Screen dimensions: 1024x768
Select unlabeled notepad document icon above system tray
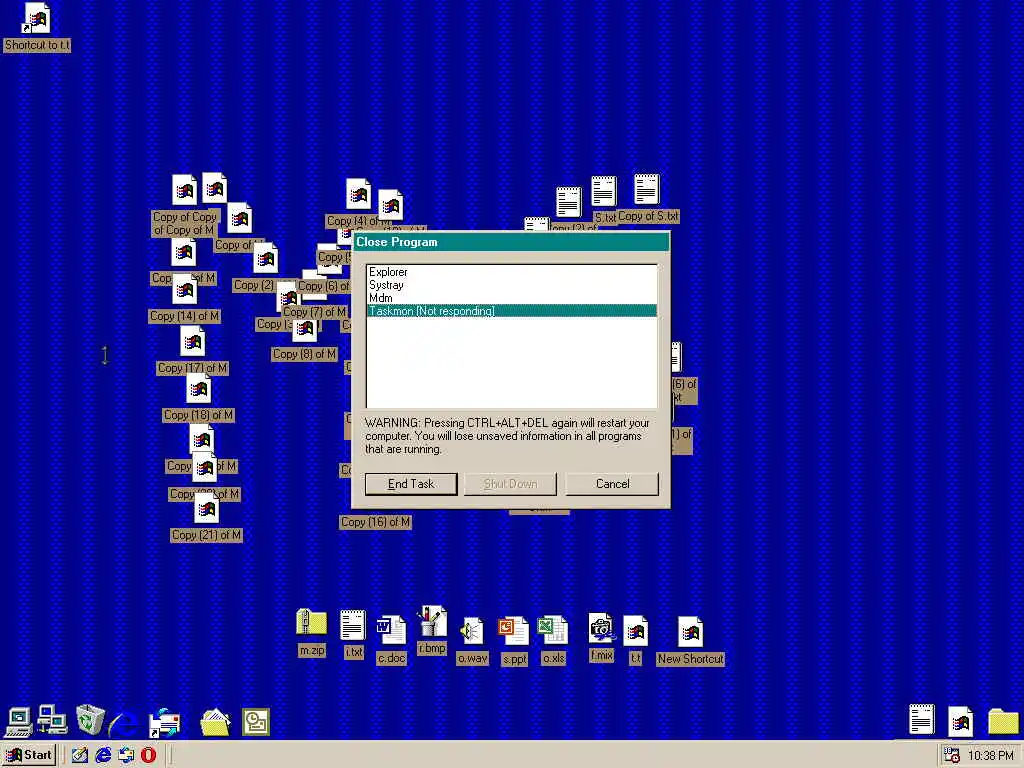(921, 720)
